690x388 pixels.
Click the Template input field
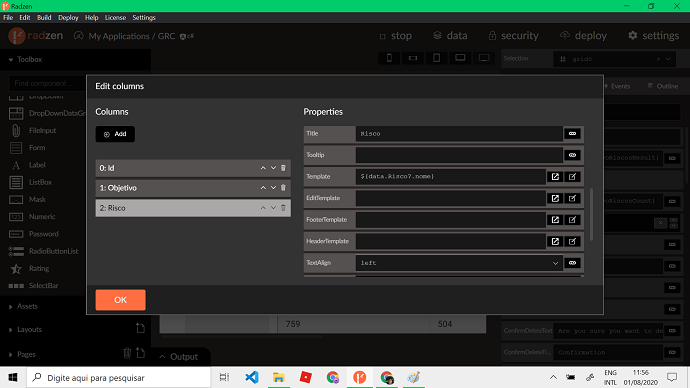click(451, 177)
